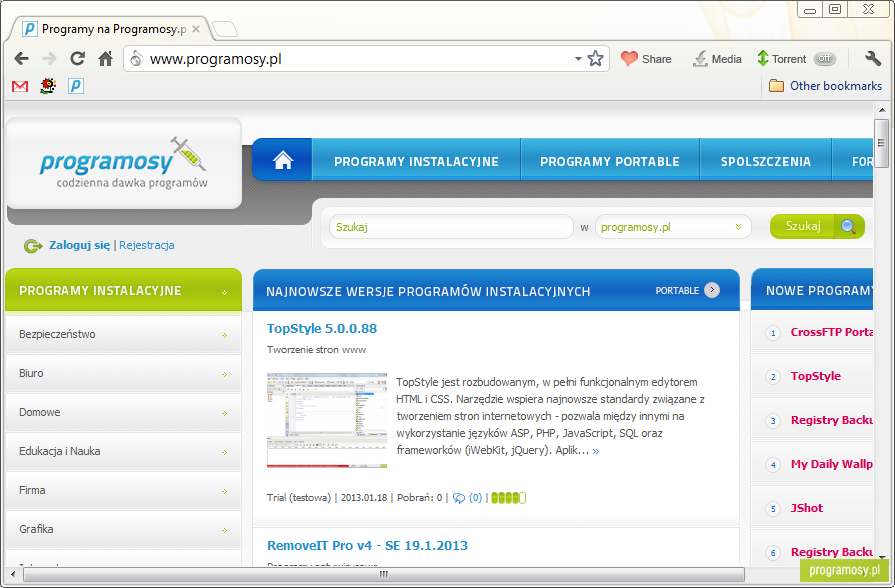Click the browser forward arrow
The width and height of the screenshot is (895, 588).
[50, 58]
